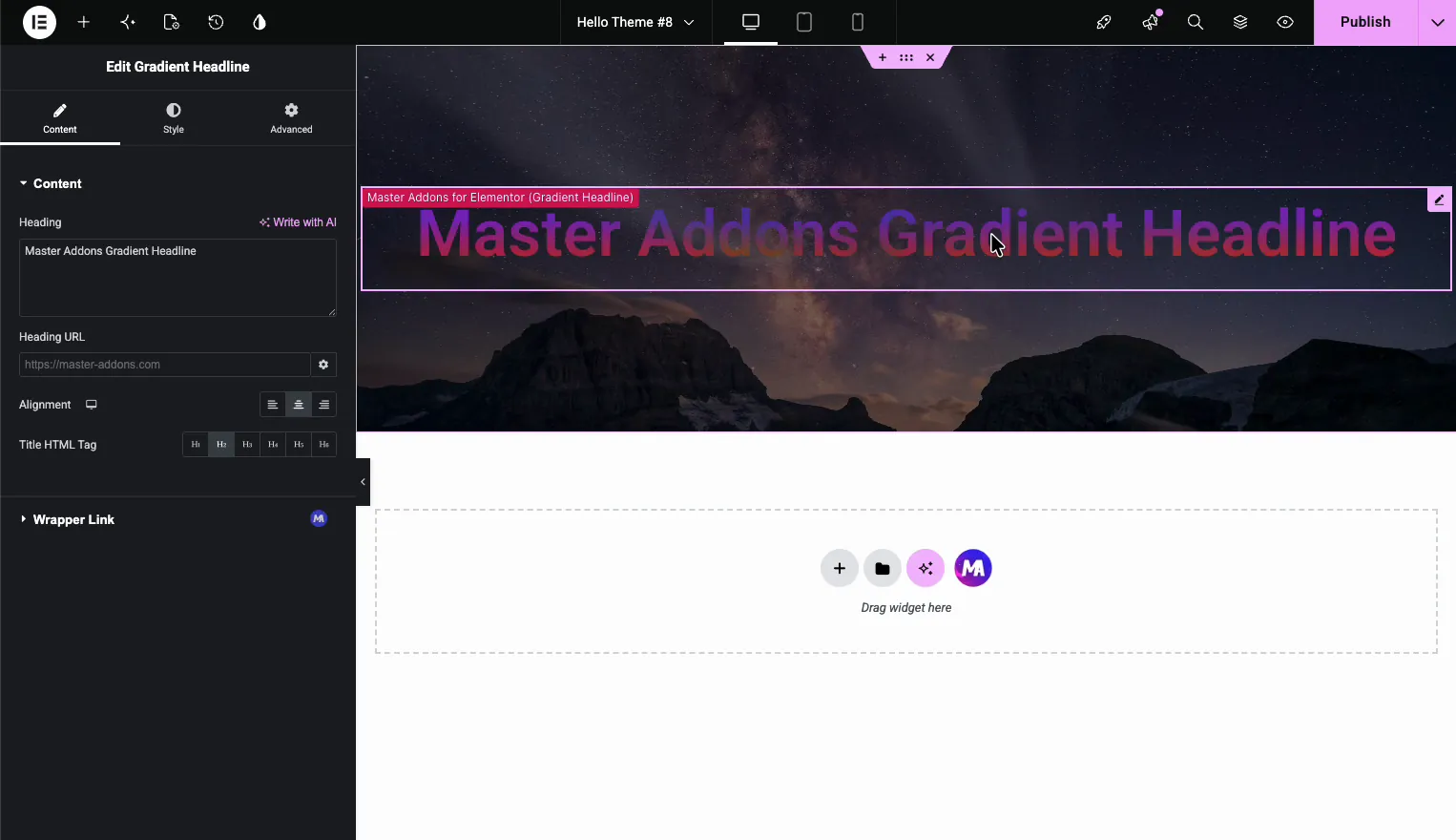The image size is (1456, 840).
Task: Click the Add Element plus icon
Action: click(x=84, y=22)
